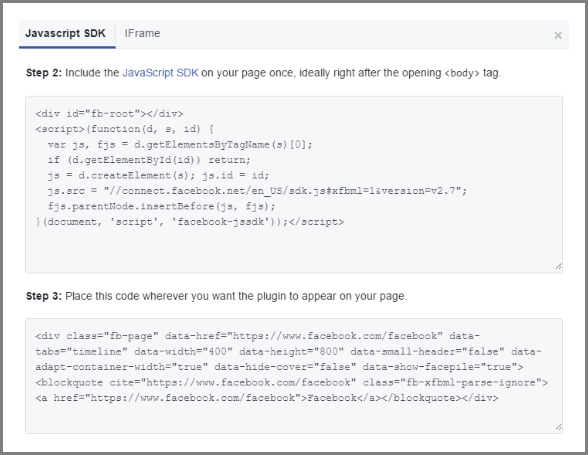Click the facebook-jssdk closing script line
The width and height of the screenshot is (588, 455).
point(189,222)
